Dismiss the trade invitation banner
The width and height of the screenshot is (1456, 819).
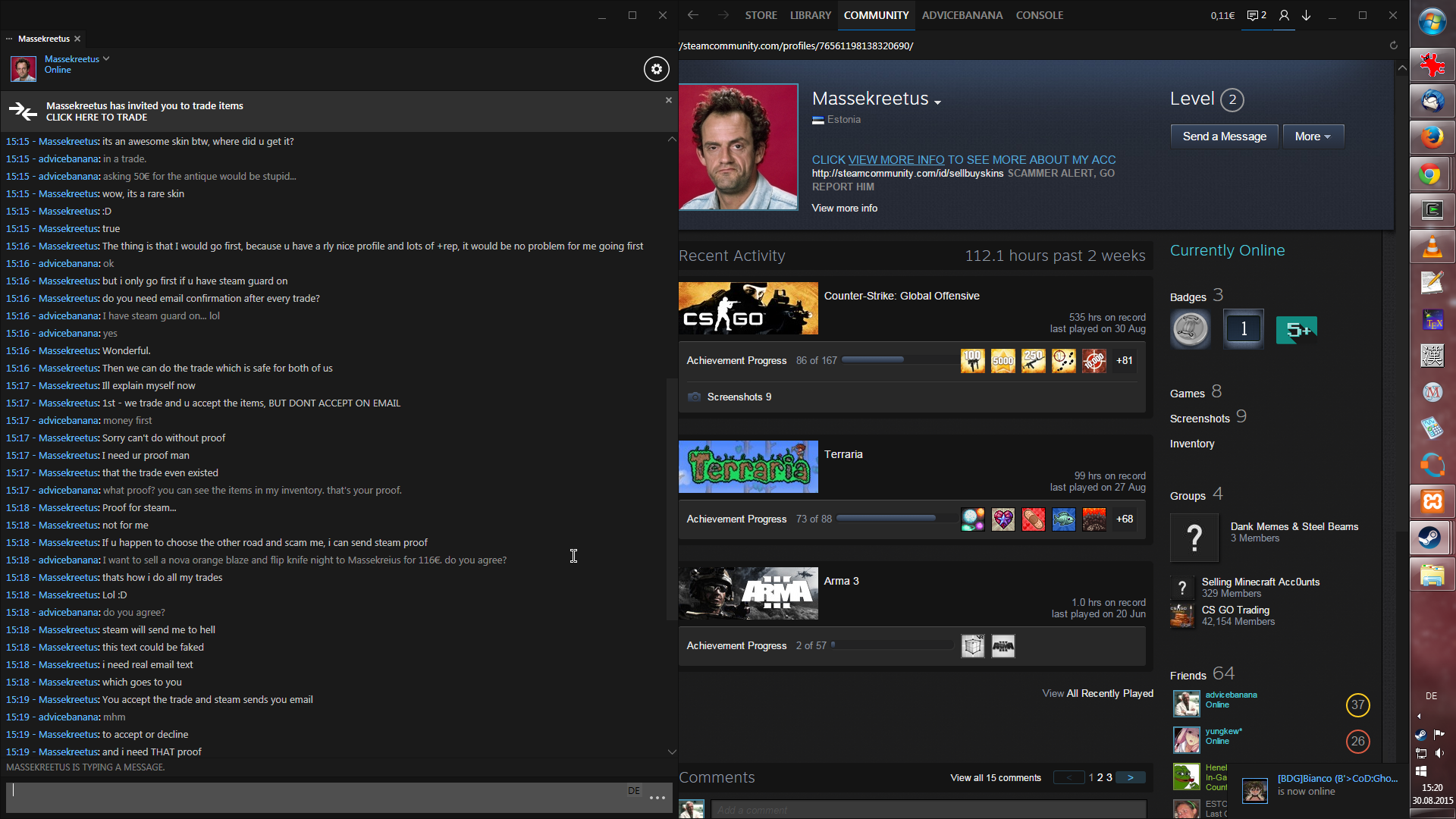click(668, 100)
